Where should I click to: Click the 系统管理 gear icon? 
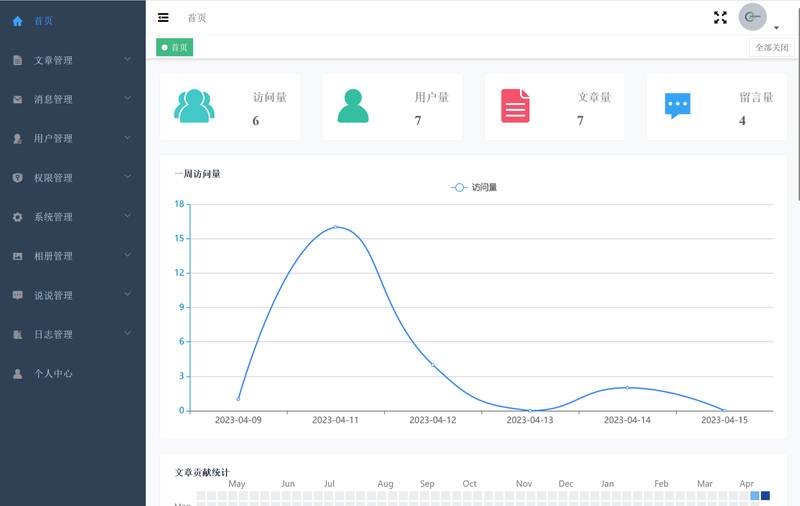[17, 217]
